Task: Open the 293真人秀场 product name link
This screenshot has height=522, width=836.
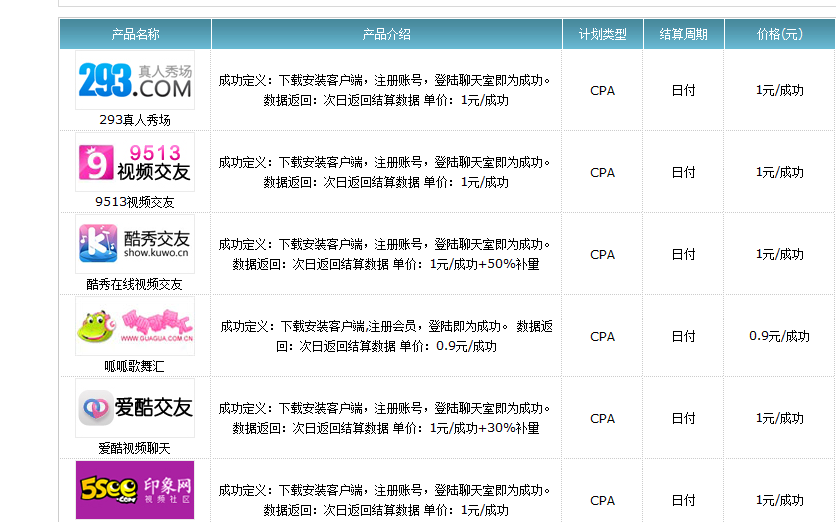Action: (x=135, y=120)
